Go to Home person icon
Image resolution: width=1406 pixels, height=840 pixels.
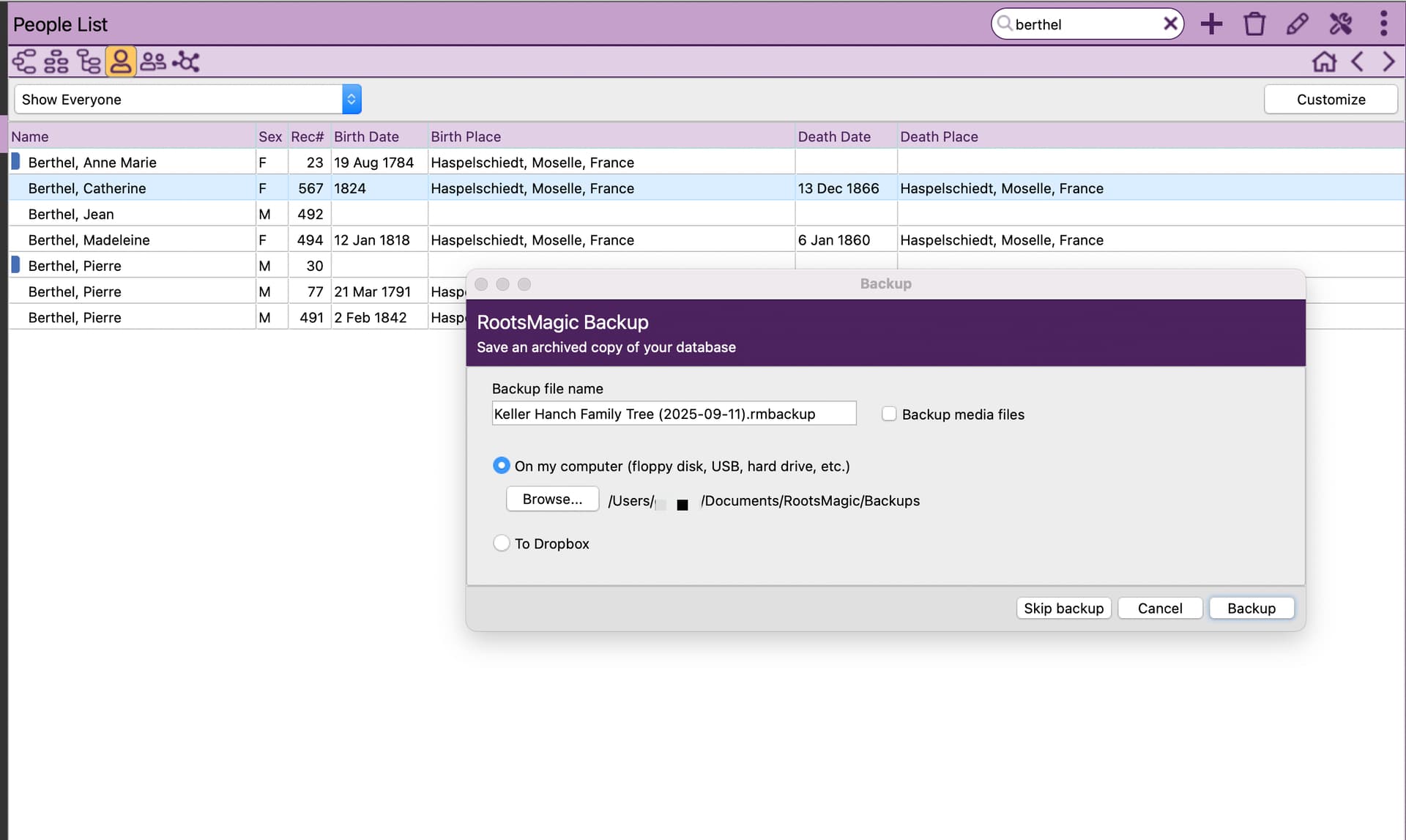click(x=1324, y=62)
